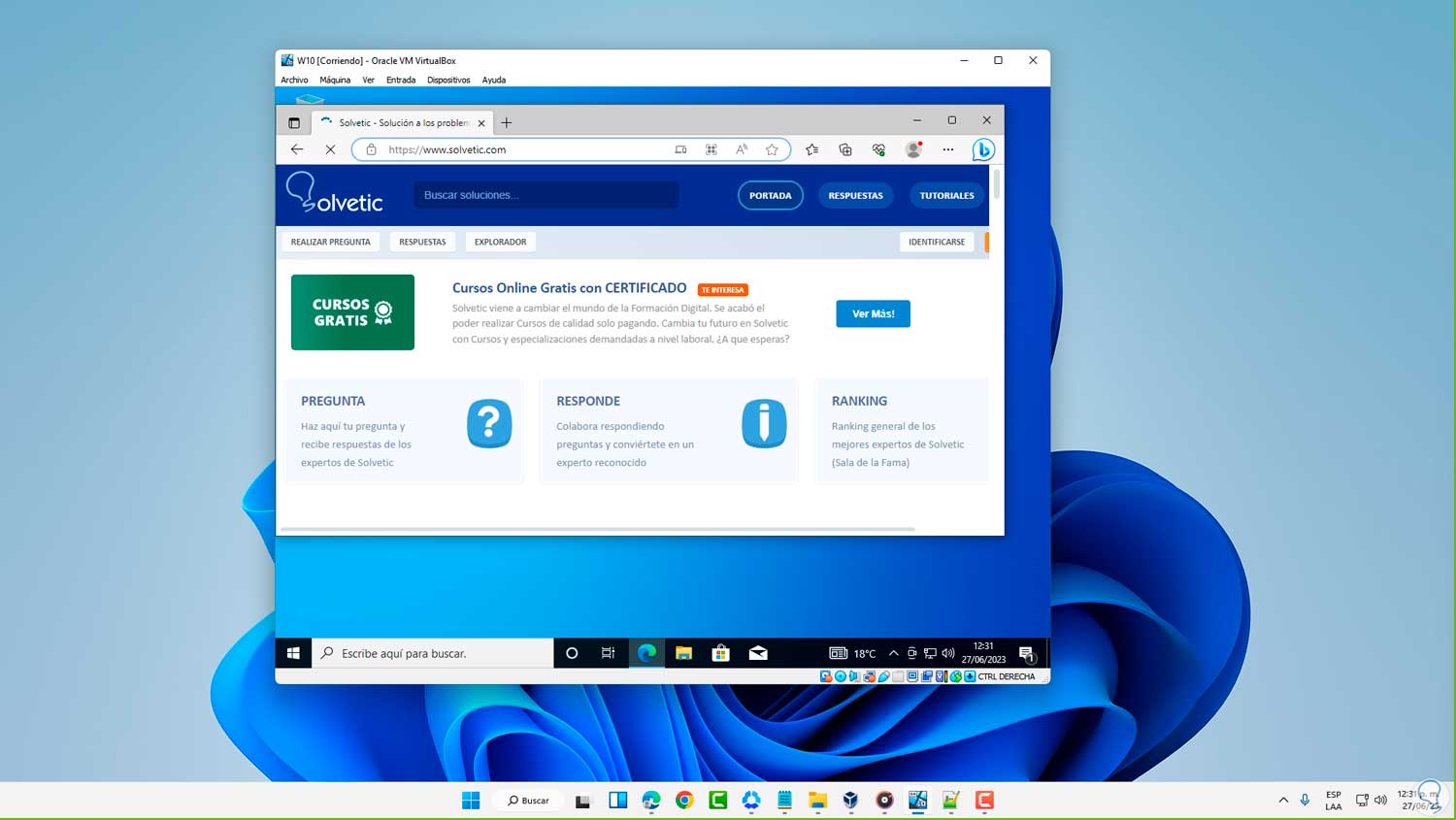Open File Explorer in the guest taskbar
1456x820 pixels.
tap(683, 653)
